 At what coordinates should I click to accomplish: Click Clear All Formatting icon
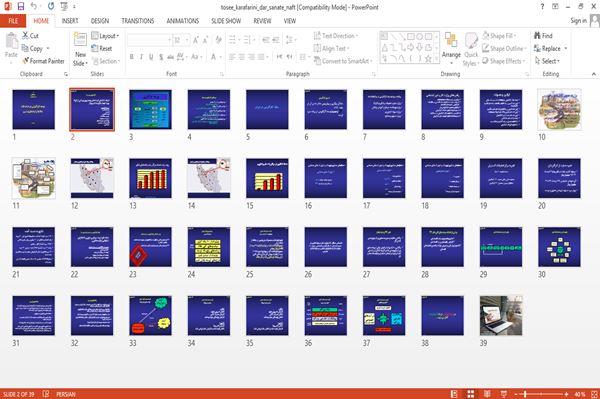point(218,40)
